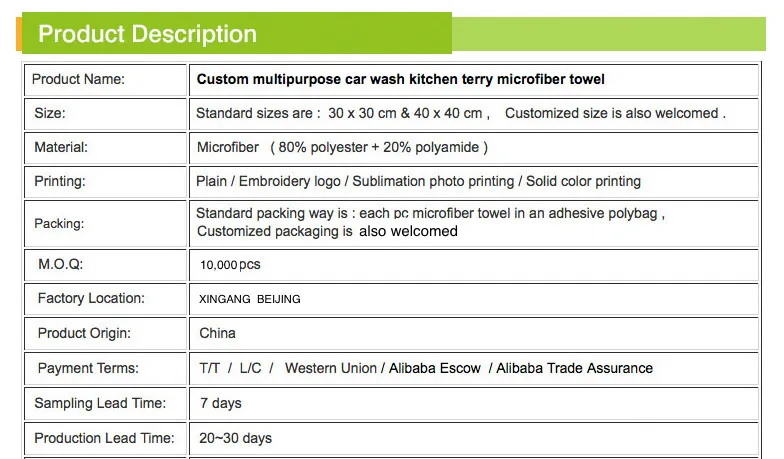
Task: Click the Product Name label cell
Action: [79, 80]
